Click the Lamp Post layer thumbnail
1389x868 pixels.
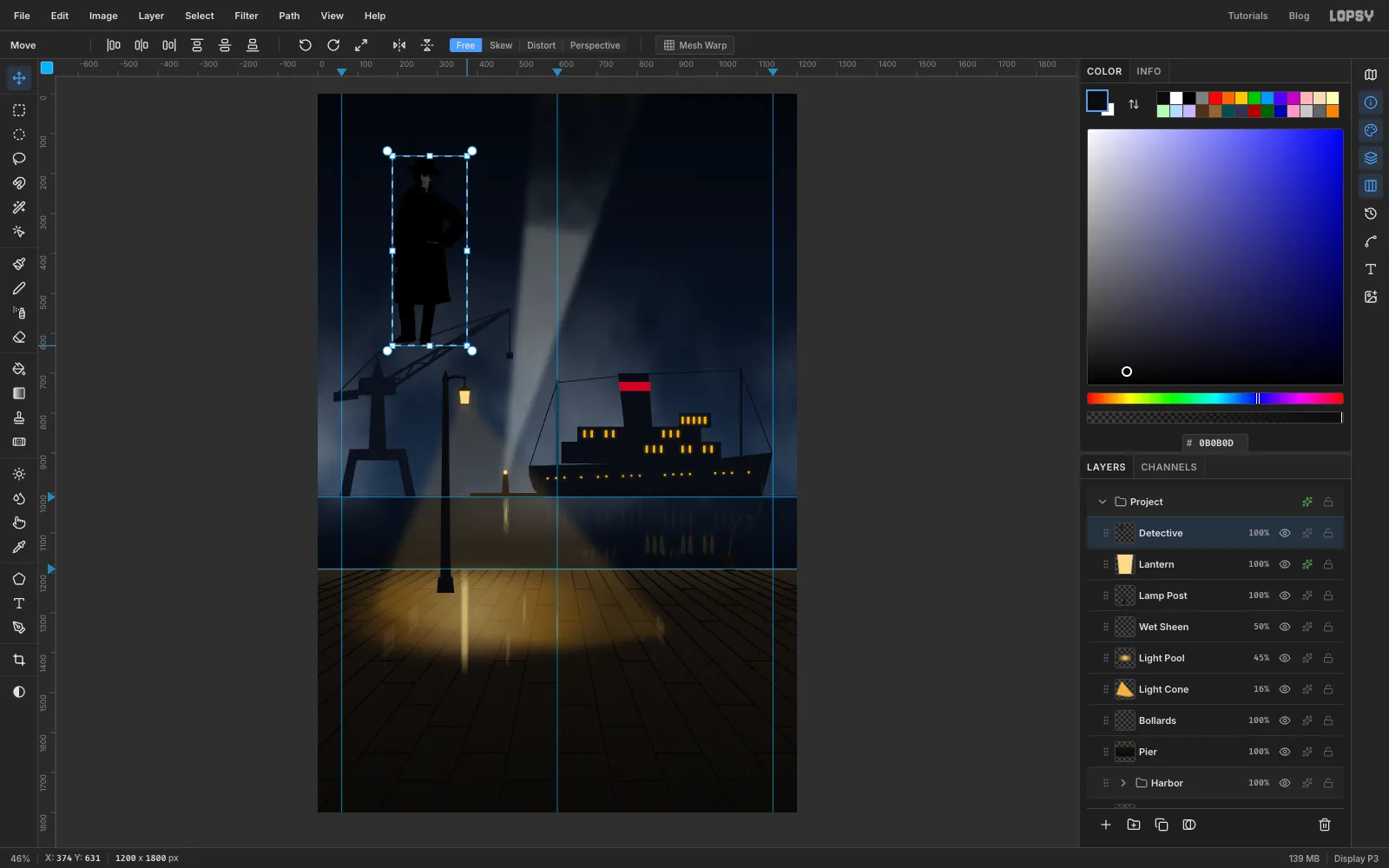point(1125,595)
